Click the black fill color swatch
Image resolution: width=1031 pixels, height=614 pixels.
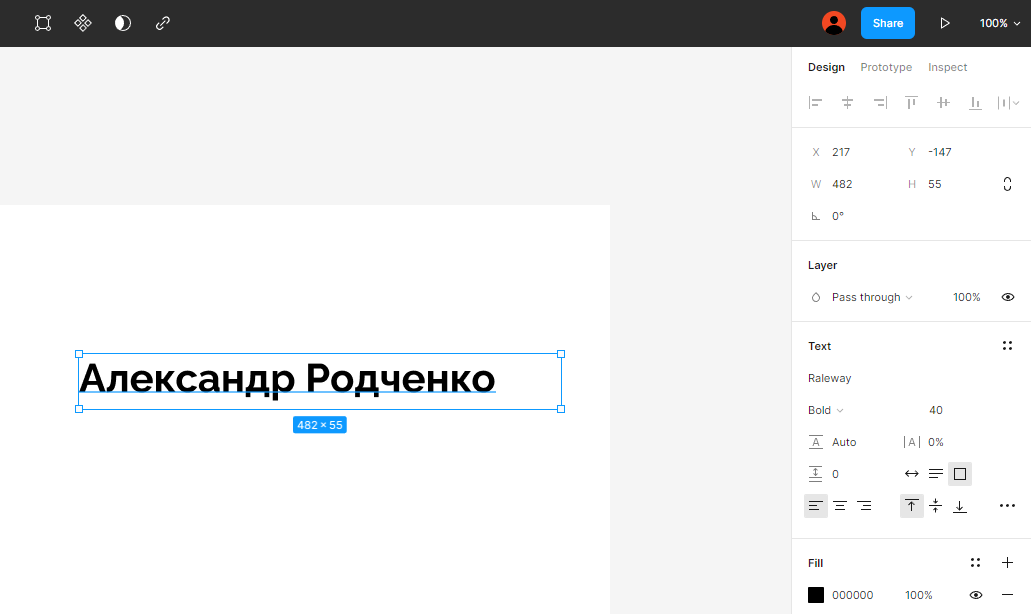tap(815, 595)
